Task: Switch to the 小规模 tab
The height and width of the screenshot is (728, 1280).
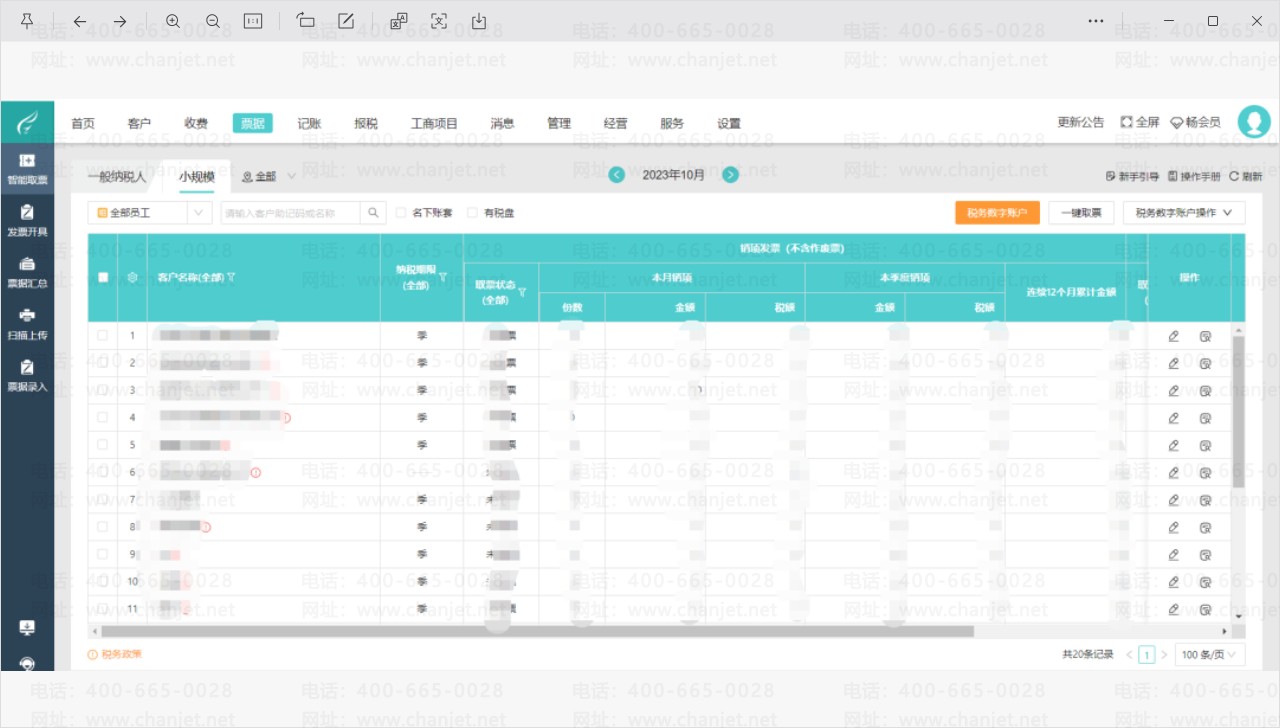Action: pos(197,176)
